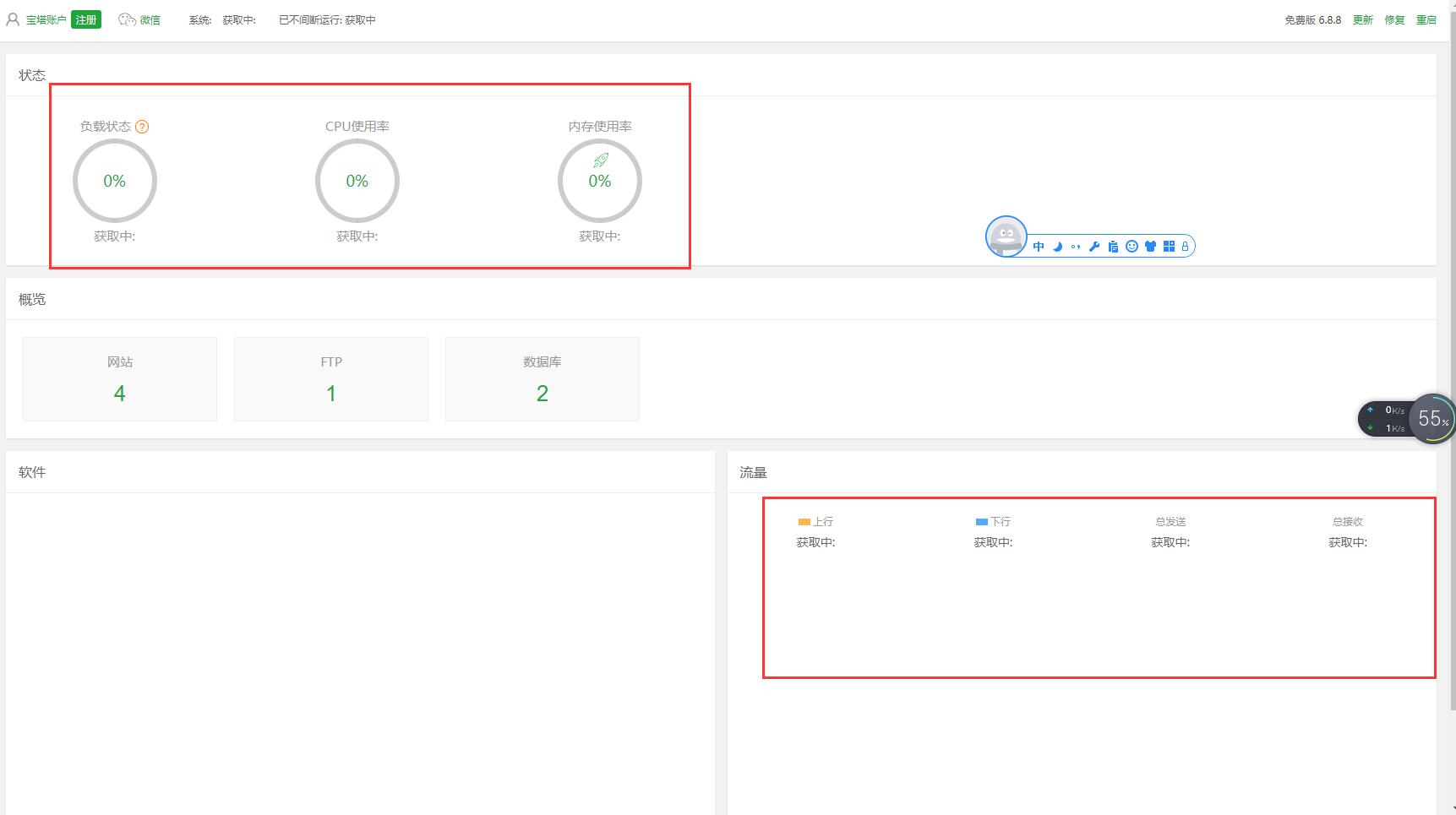
Task: Click the 55% floating speed ball
Action: point(1432,418)
